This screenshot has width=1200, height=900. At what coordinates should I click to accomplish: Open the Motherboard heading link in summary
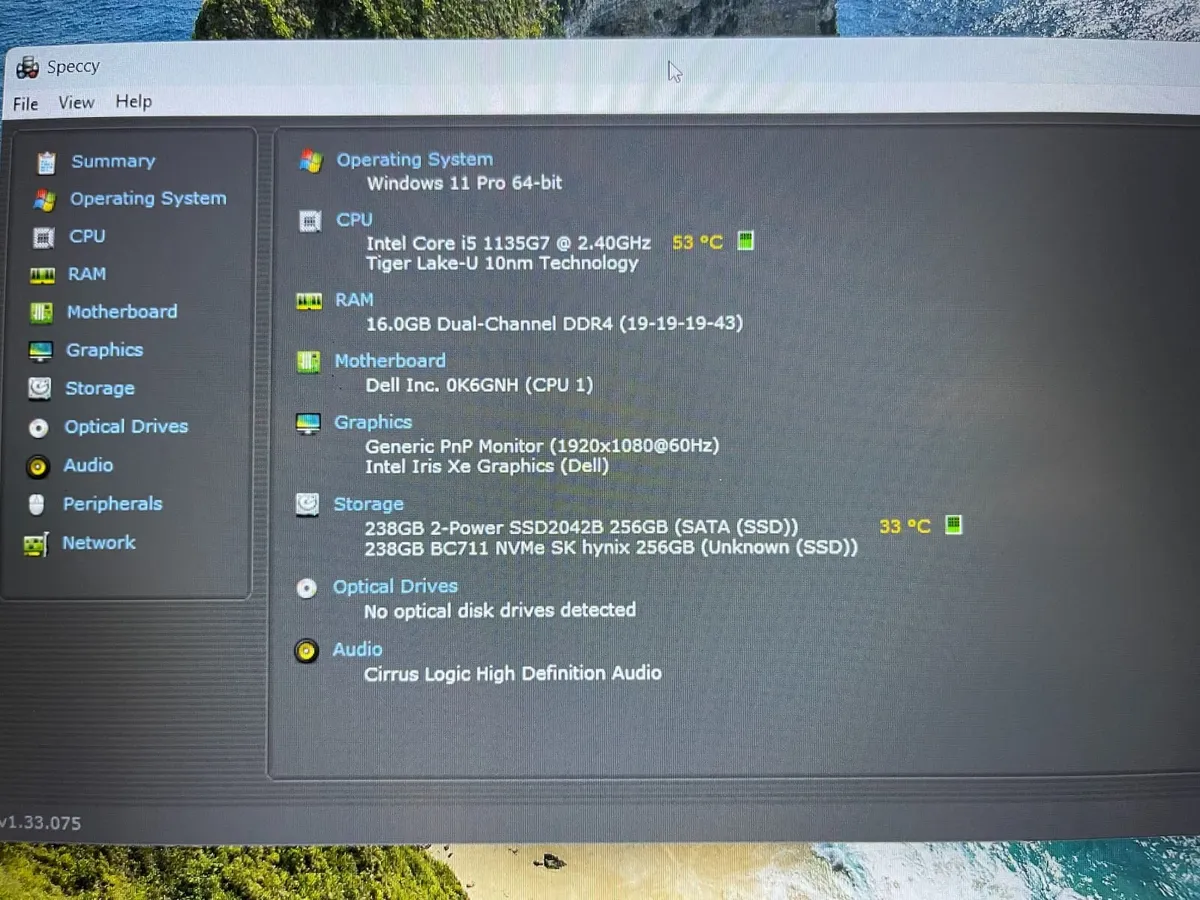tap(390, 360)
